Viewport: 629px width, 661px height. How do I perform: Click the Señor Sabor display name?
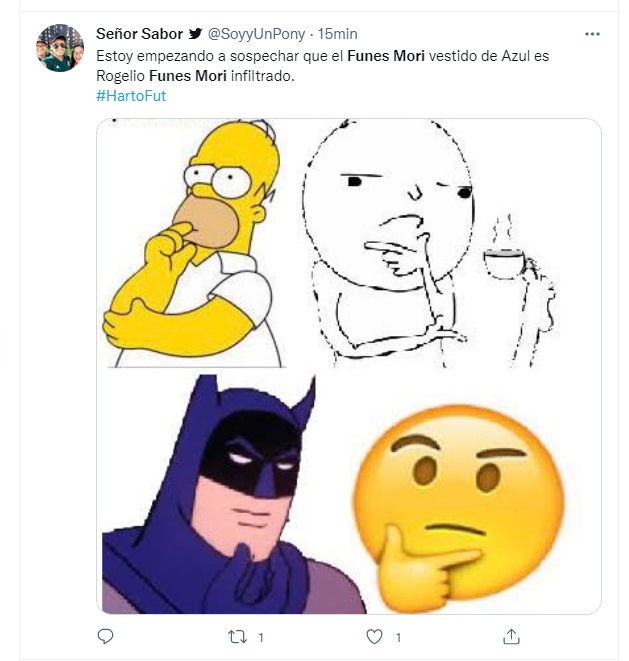139,34
